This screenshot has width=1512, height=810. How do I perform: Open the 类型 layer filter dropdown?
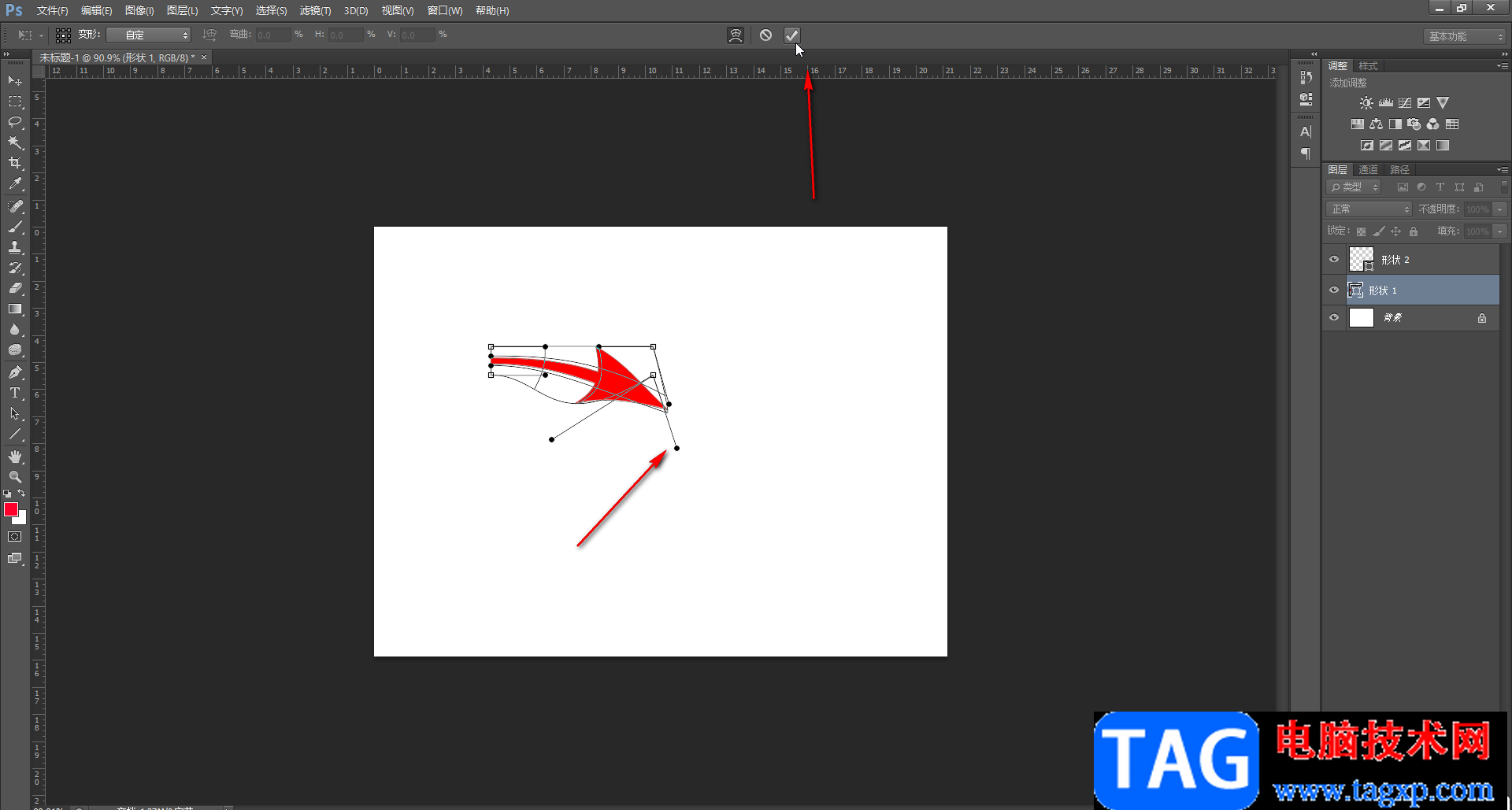point(1354,187)
